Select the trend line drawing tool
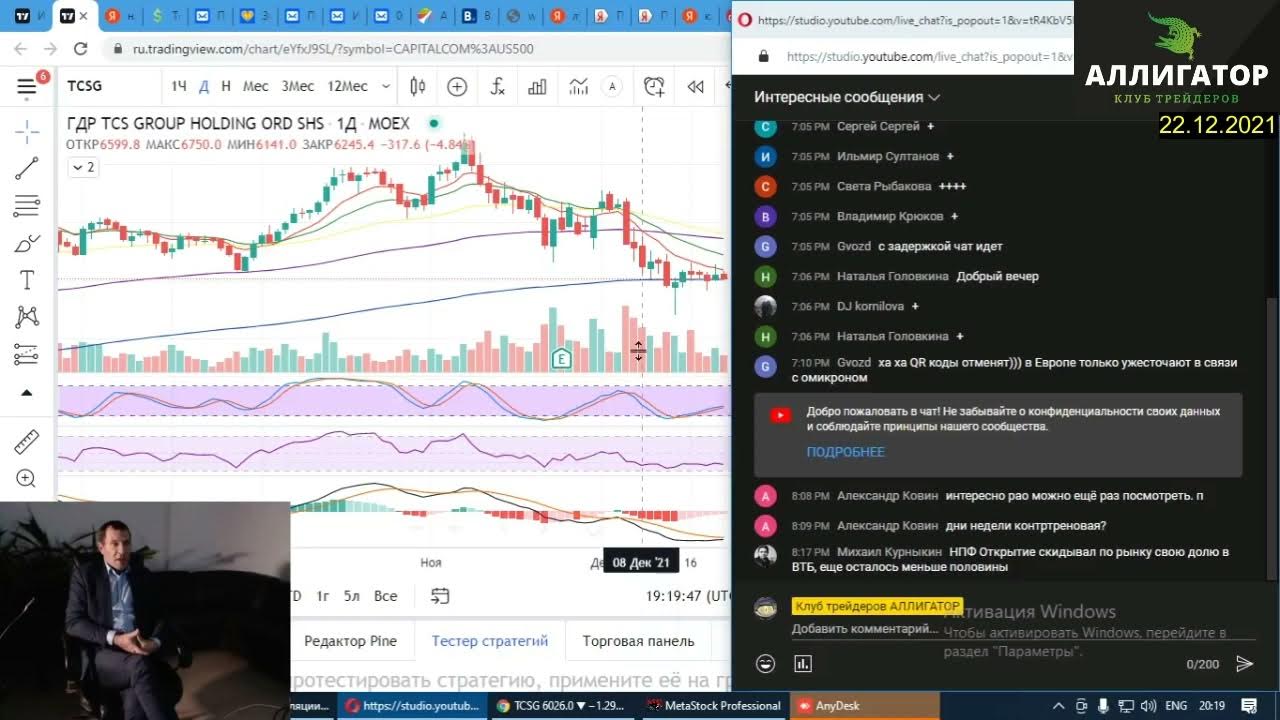Screen dimensions: 1280x720 [x=26, y=168]
